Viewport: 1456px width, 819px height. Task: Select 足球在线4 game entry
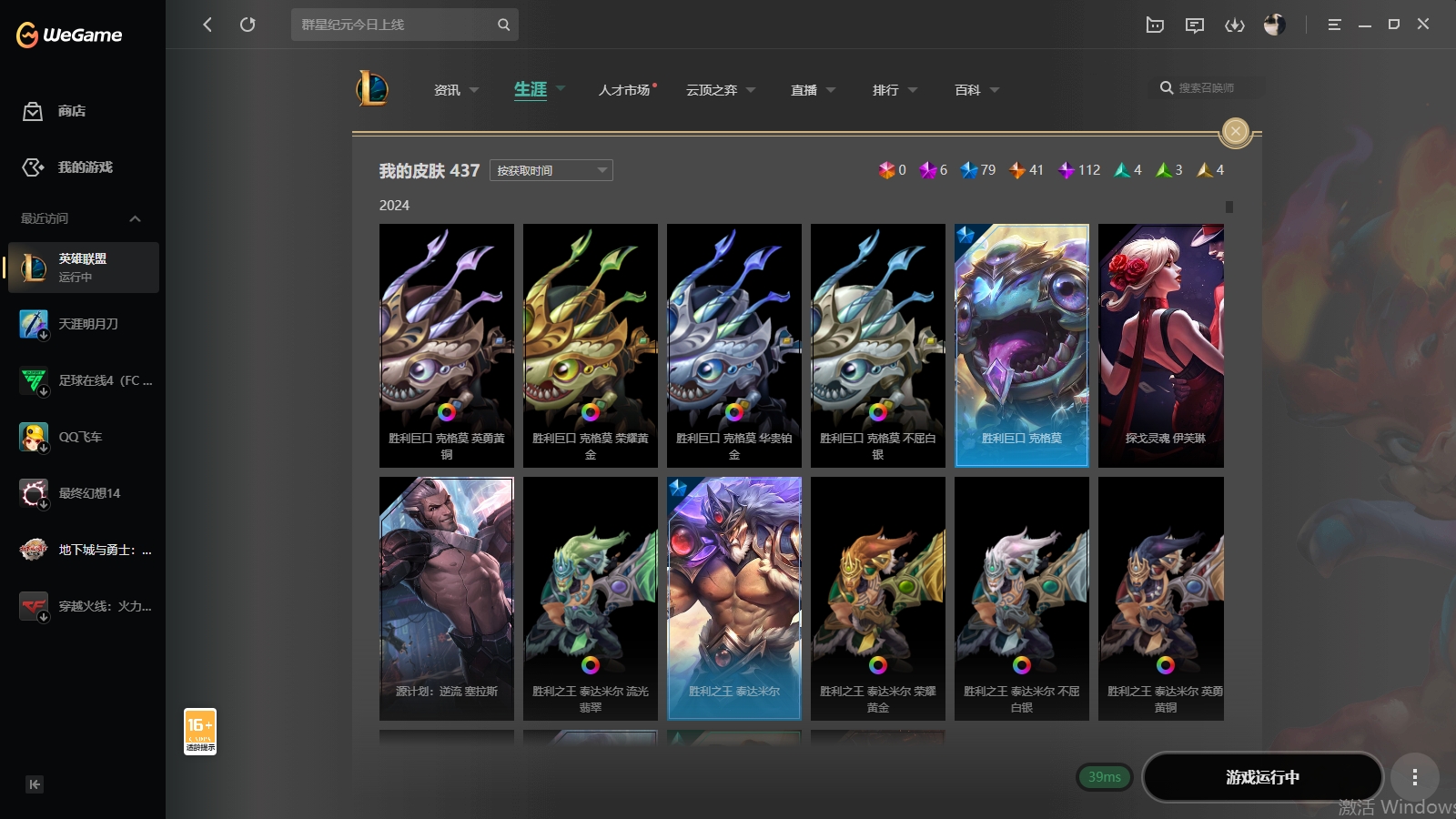point(84,380)
